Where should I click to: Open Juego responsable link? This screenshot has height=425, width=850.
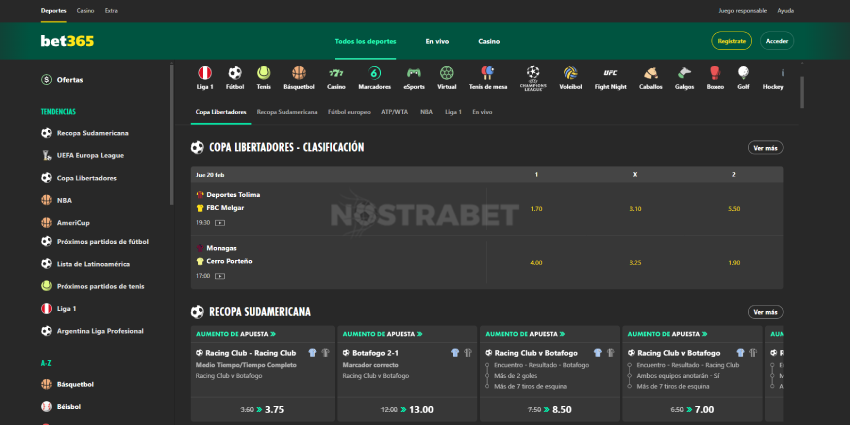tap(742, 11)
